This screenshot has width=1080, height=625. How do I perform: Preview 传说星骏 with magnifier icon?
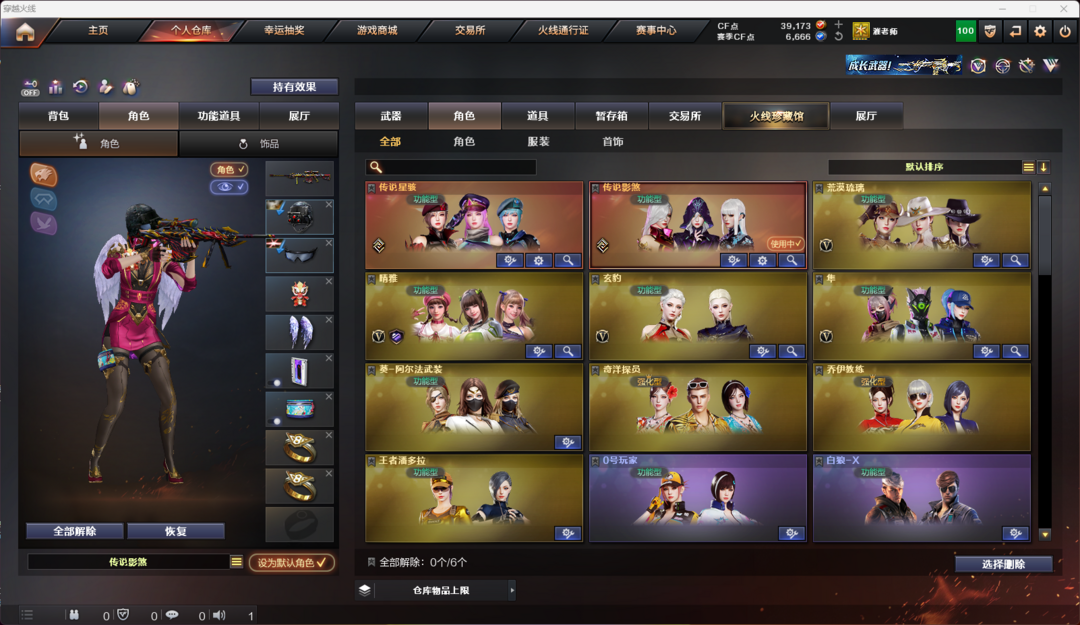pos(568,260)
